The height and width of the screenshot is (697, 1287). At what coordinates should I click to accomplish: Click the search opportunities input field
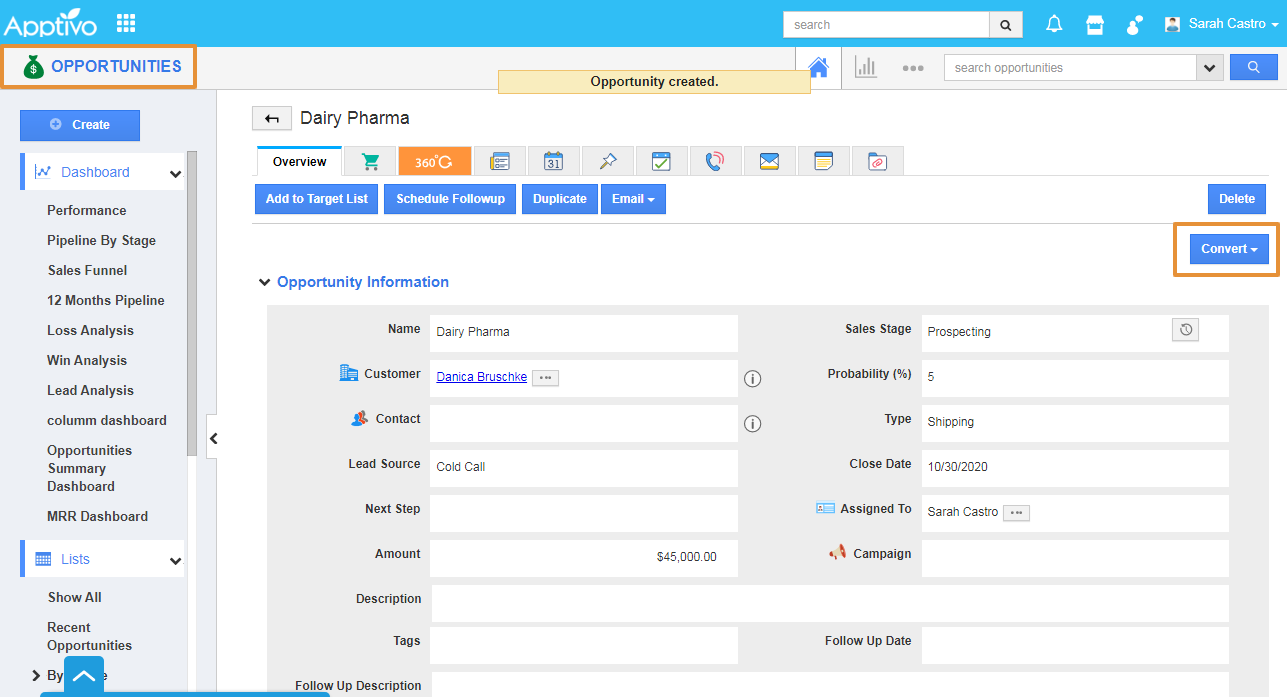[x=1069, y=68]
